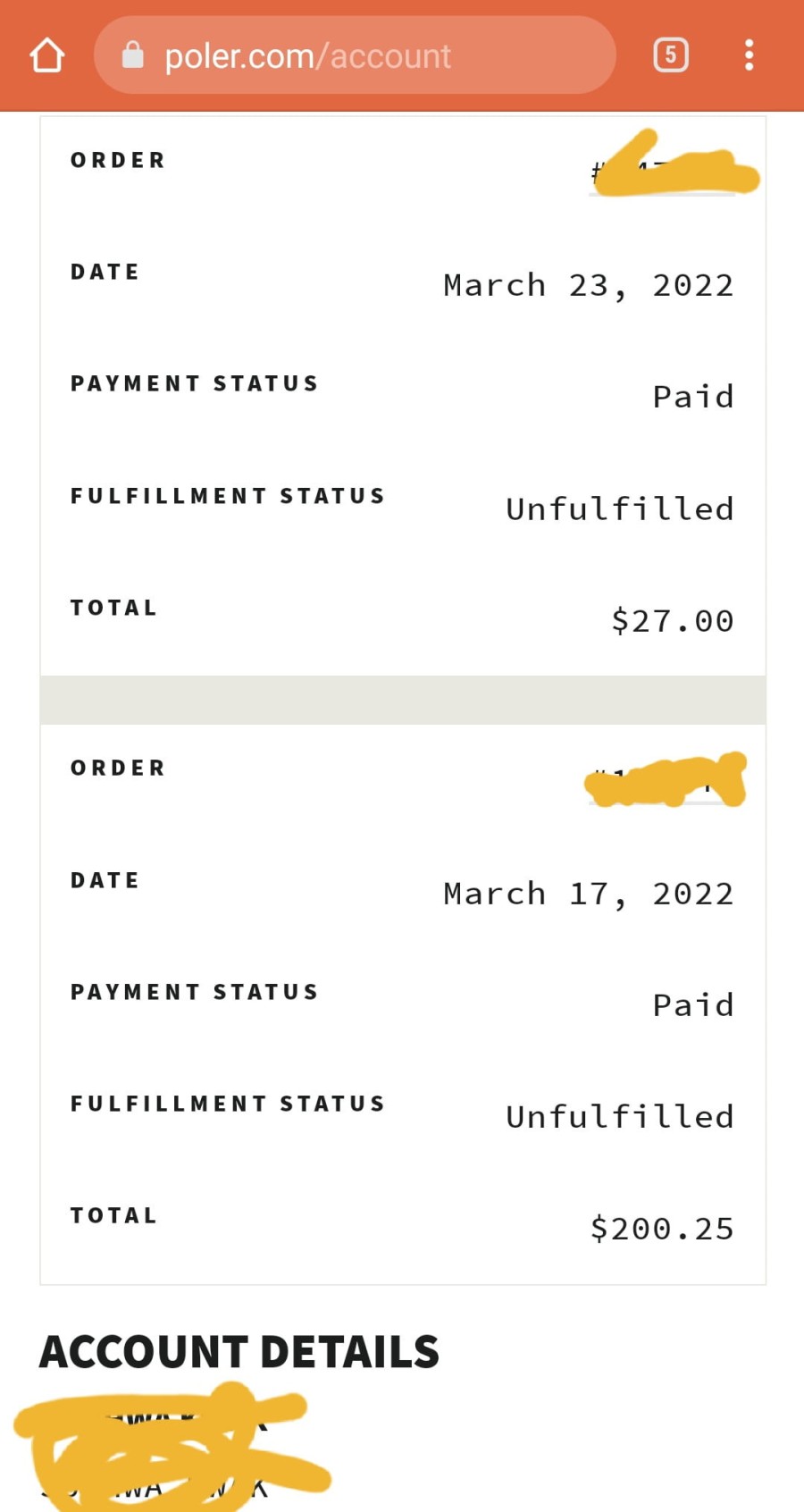Image resolution: width=804 pixels, height=1512 pixels.
Task: Tap the Account Details heading
Action: pos(239,1352)
